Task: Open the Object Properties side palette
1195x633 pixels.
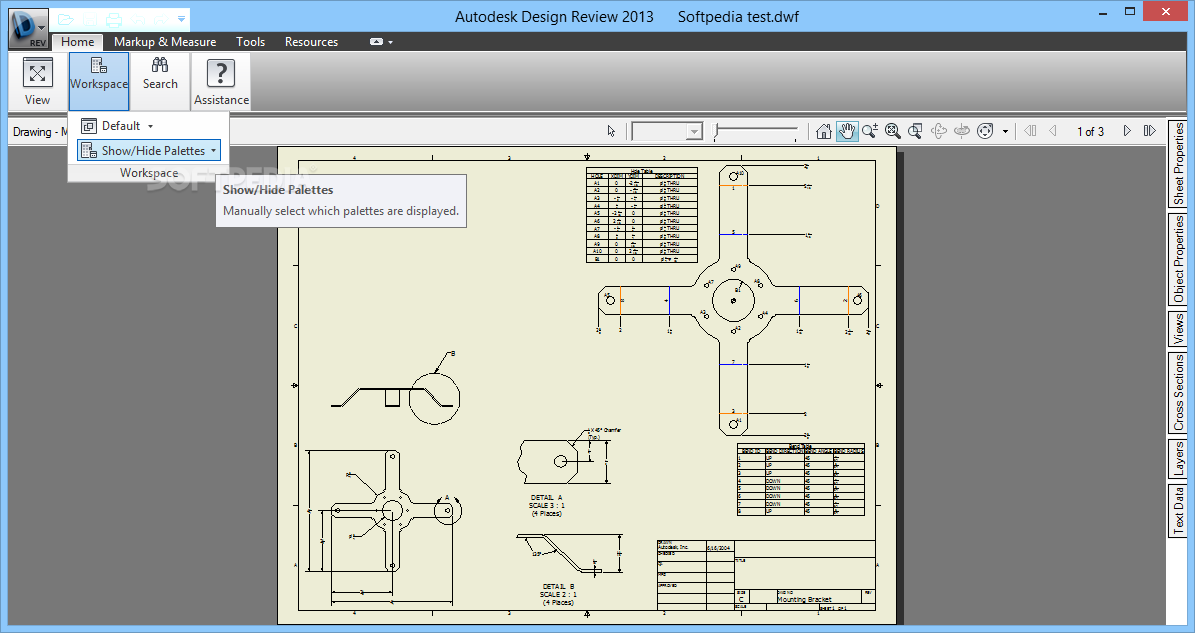Action: click(x=1178, y=260)
